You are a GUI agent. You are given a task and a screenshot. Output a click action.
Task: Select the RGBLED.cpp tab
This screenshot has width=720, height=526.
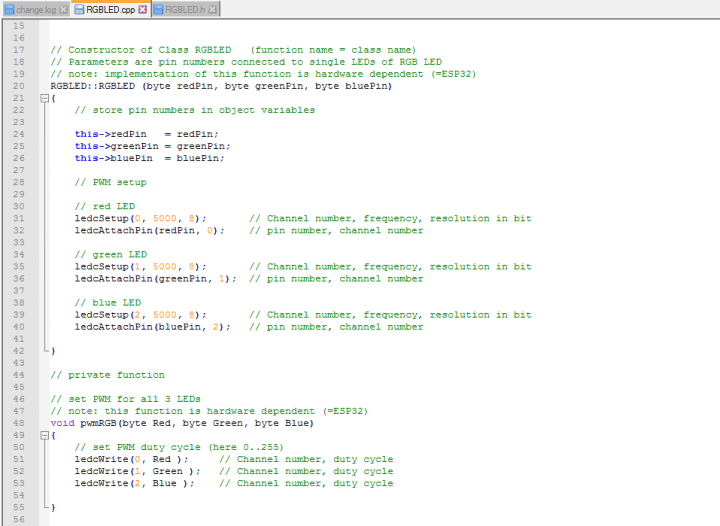[x=110, y=10]
